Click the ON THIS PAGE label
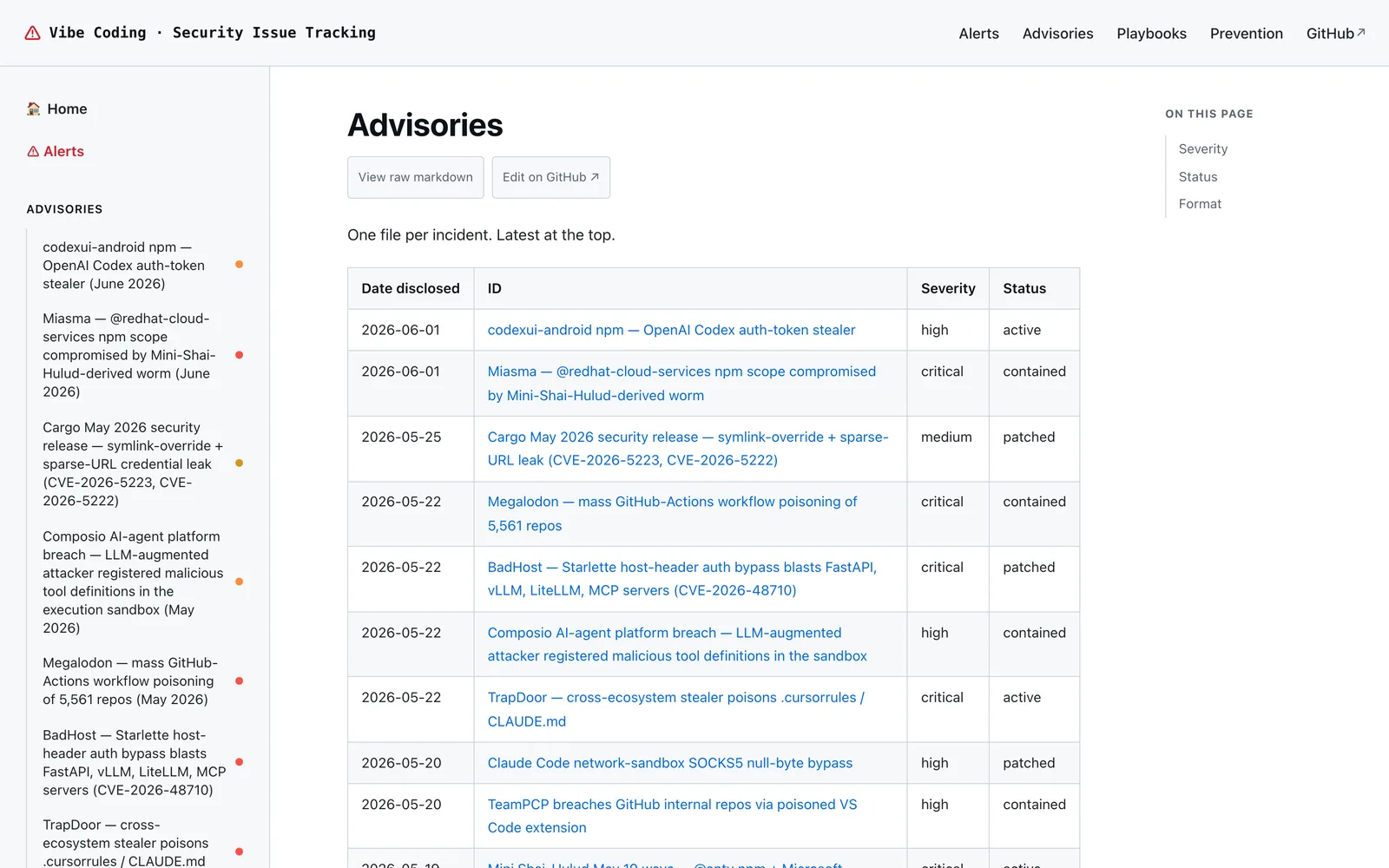The height and width of the screenshot is (868, 1389). coord(1209,114)
